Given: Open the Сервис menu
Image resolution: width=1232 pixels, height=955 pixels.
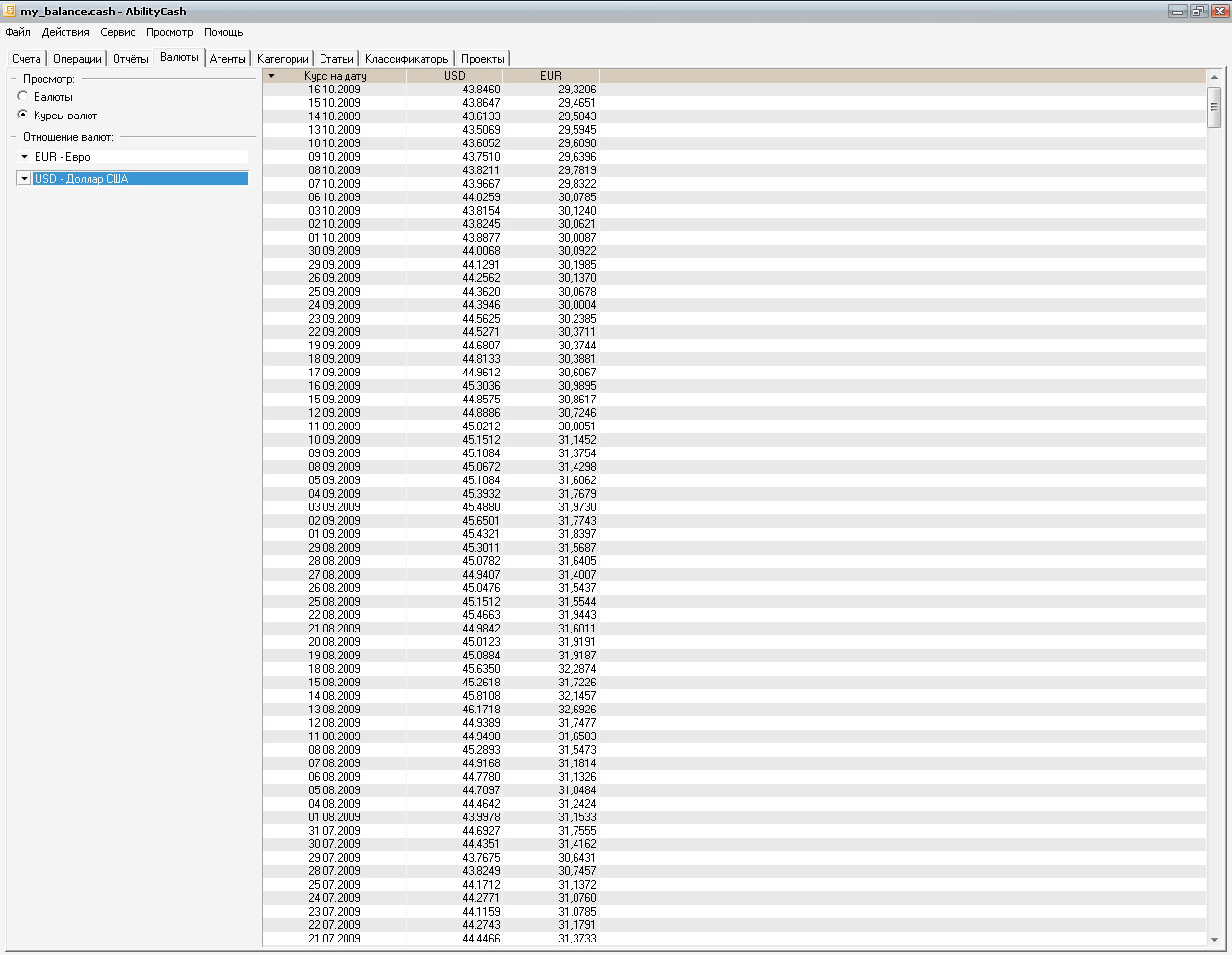Looking at the screenshot, I should point(117,32).
